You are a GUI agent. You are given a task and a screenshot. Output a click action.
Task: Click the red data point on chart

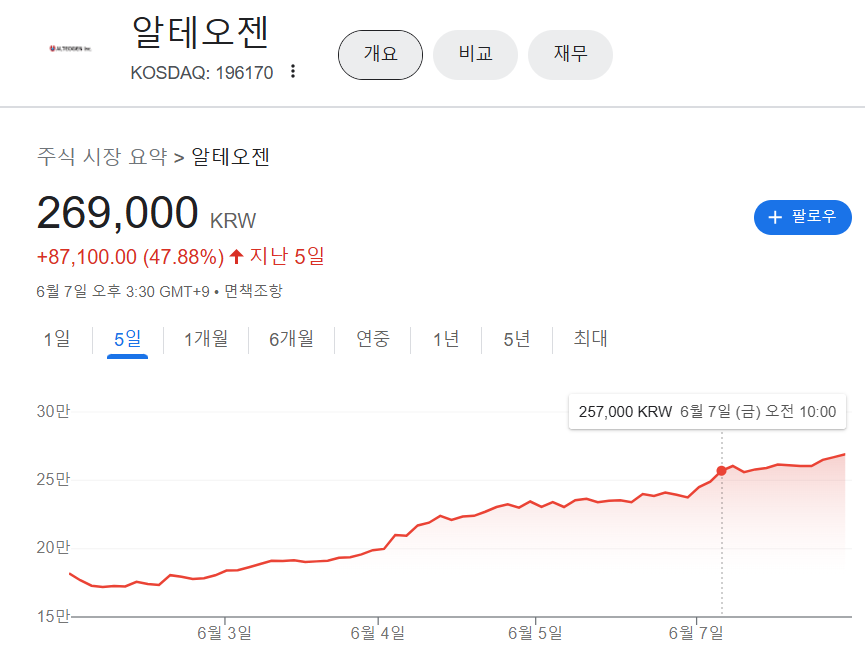click(721, 471)
